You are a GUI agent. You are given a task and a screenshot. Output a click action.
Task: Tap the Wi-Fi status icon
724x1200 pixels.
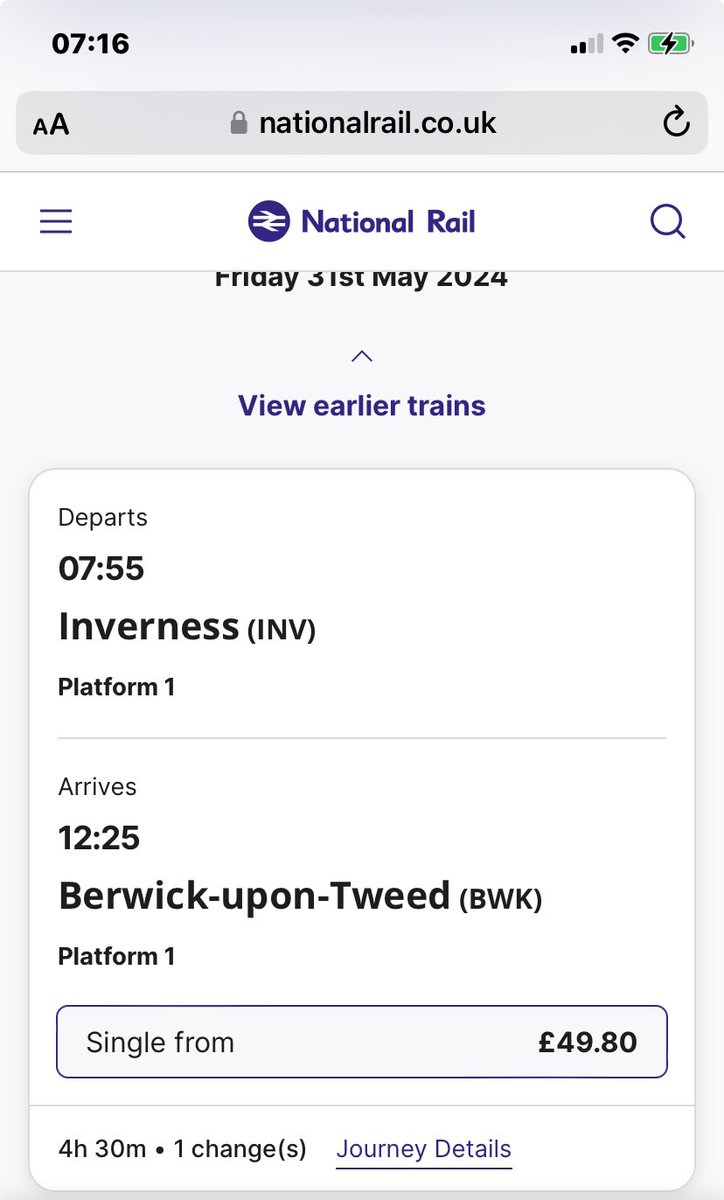coord(626,44)
